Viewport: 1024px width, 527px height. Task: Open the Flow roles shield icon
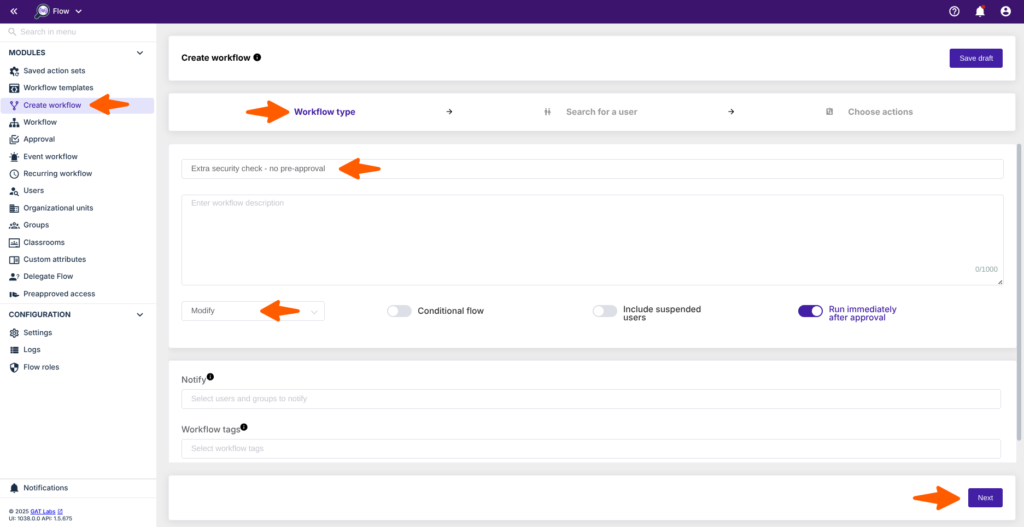[14, 367]
